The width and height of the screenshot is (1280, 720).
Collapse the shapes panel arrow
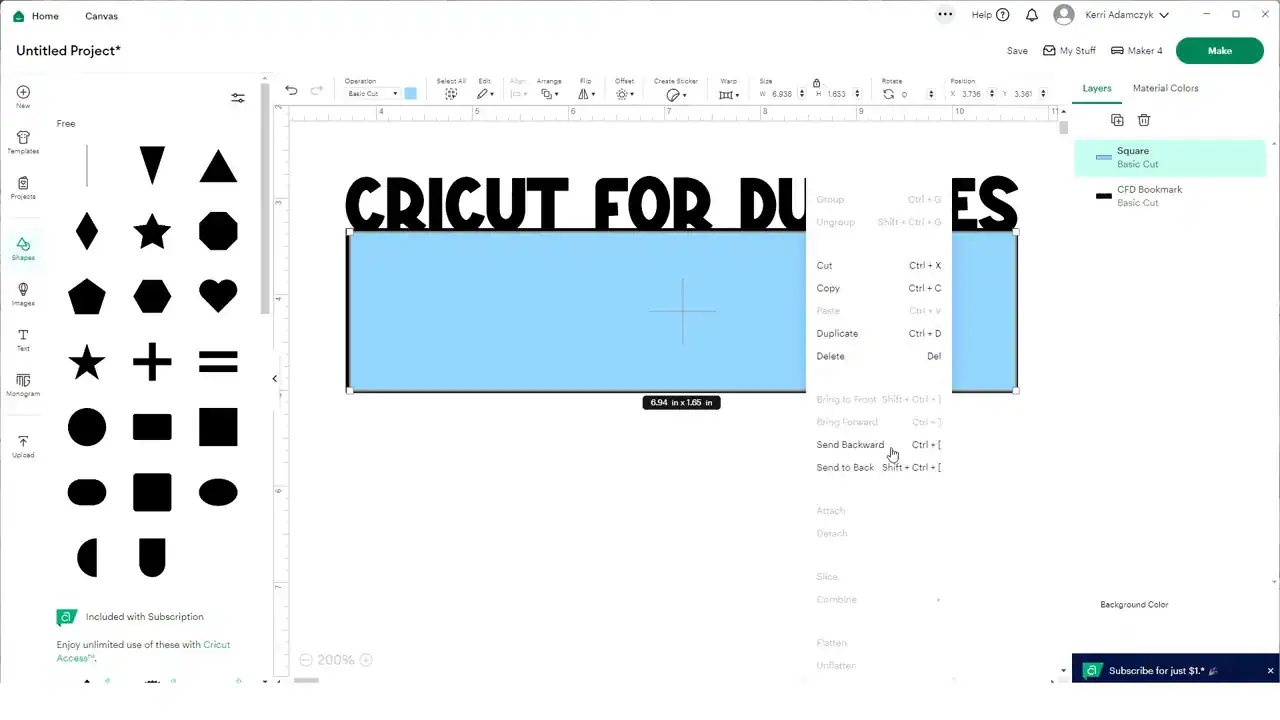click(275, 378)
